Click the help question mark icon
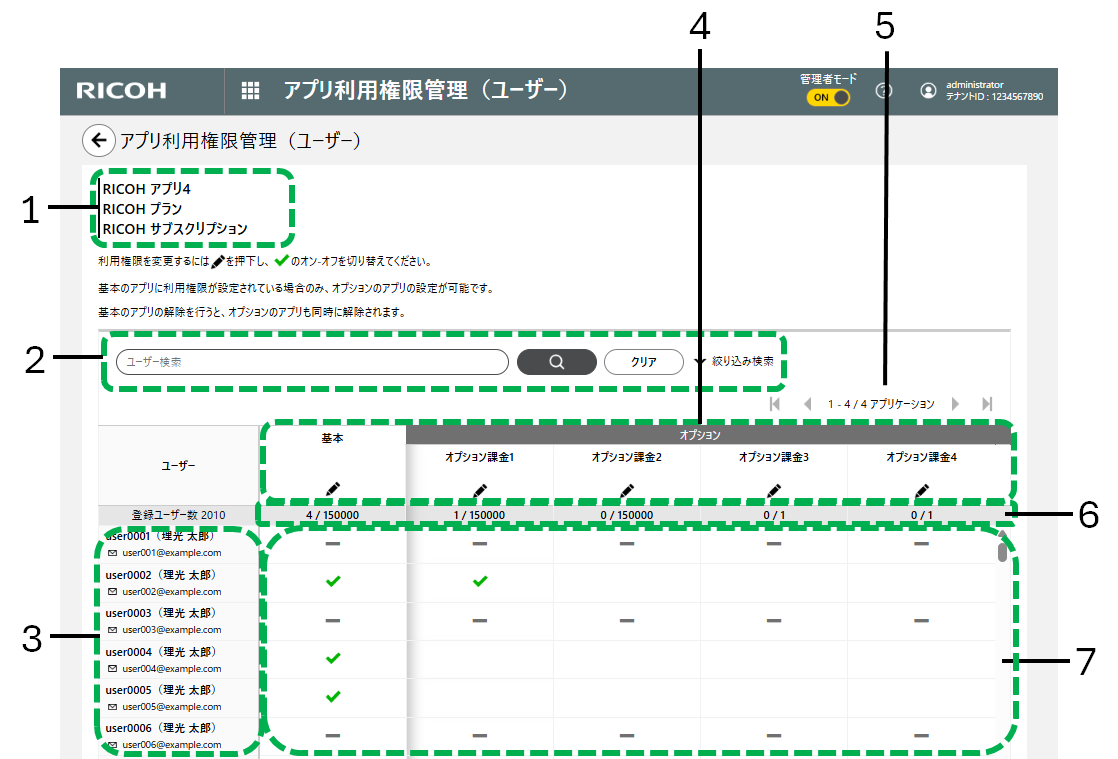The image size is (1118, 759). pos(883,91)
